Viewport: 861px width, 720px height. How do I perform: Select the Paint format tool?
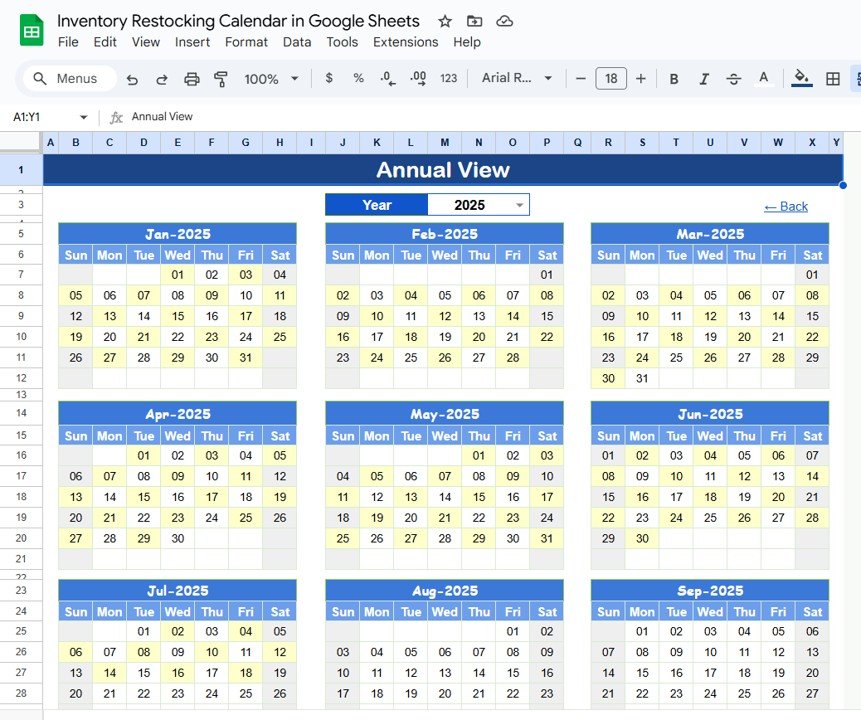click(221, 79)
